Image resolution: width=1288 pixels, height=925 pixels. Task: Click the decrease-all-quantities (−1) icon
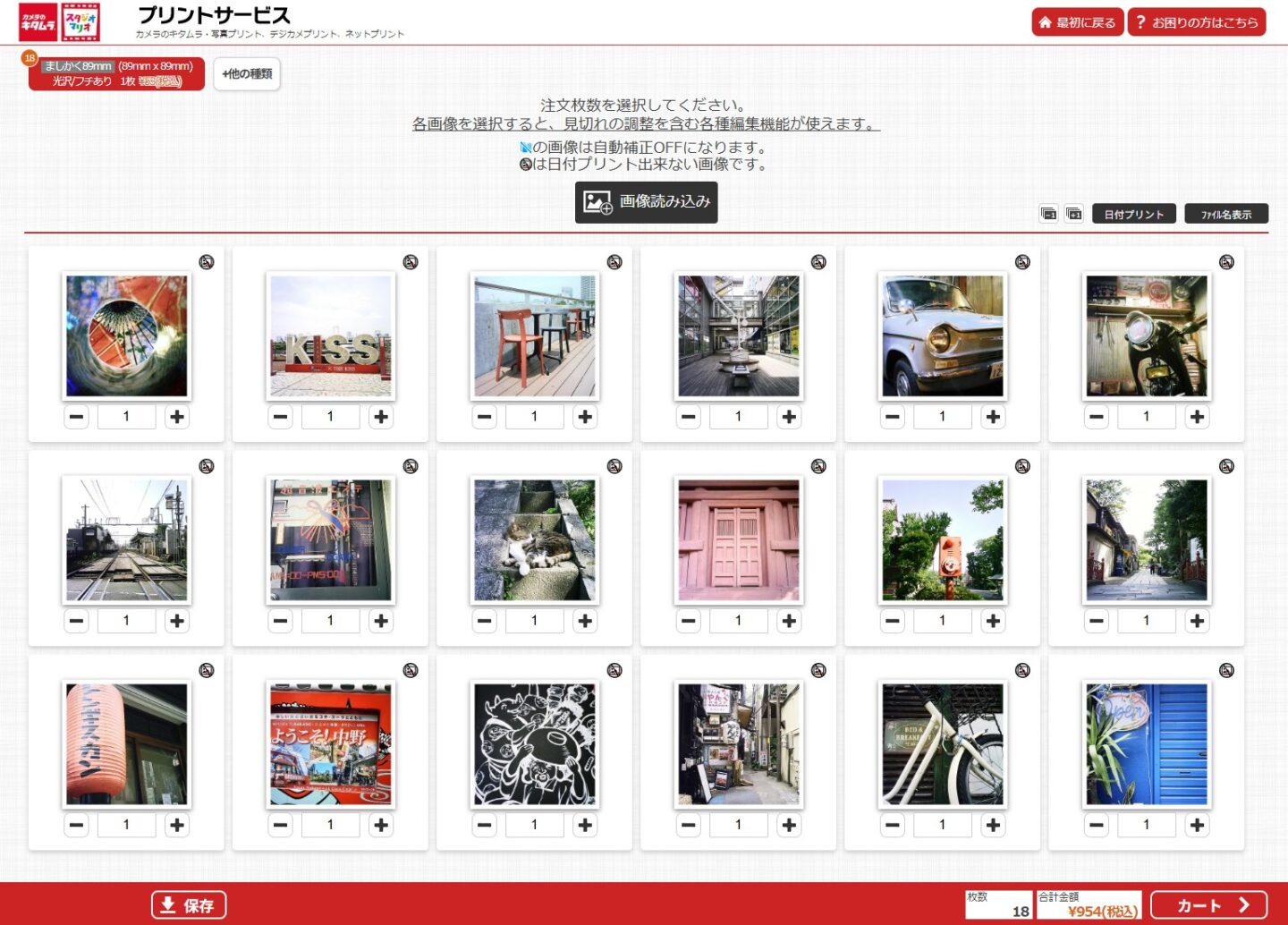click(1048, 214)
